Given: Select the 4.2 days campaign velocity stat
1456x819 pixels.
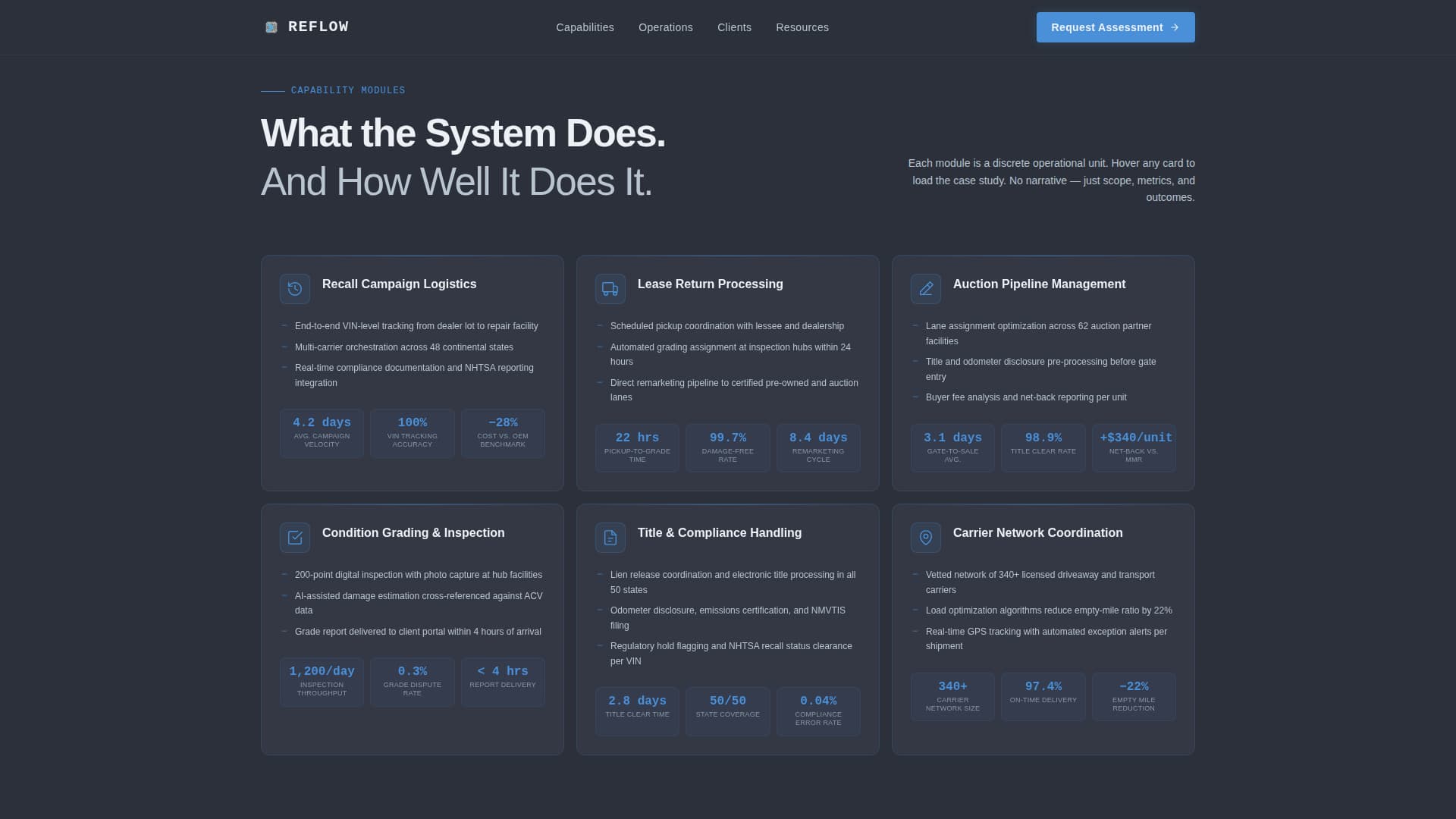Looking at the screenshot, I should click(x=322, y=433).
